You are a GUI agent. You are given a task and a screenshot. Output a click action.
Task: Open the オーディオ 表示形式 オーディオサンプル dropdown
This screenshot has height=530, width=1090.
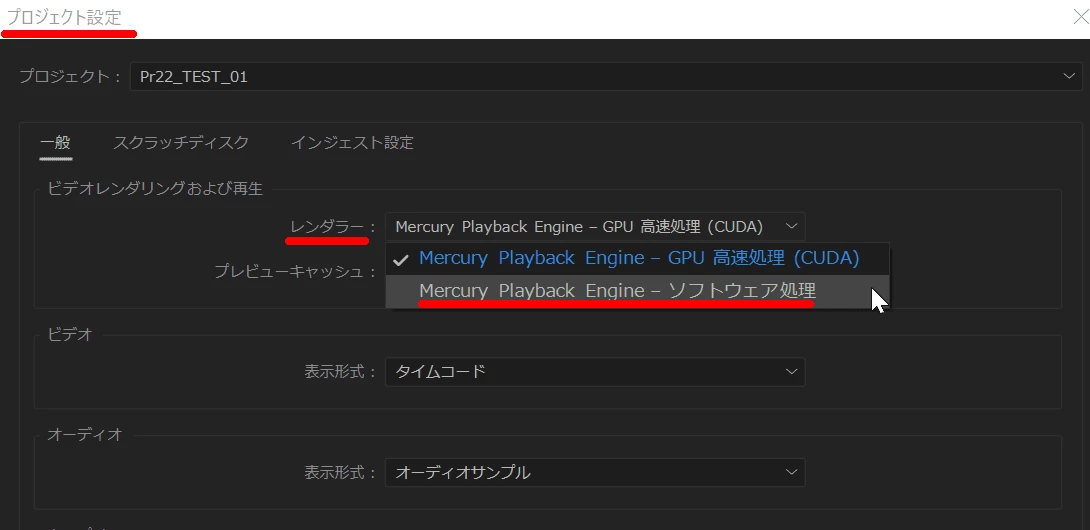[x=595, y=472]
